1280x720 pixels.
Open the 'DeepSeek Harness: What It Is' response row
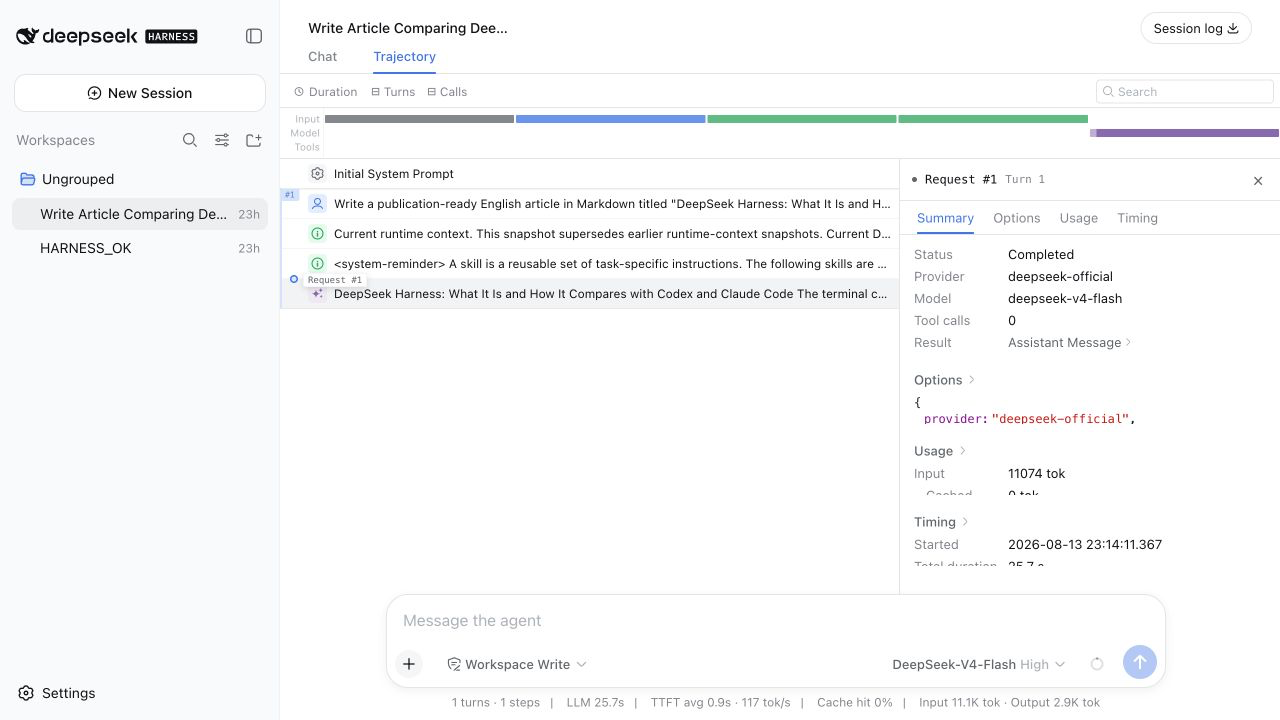(590, 294)
